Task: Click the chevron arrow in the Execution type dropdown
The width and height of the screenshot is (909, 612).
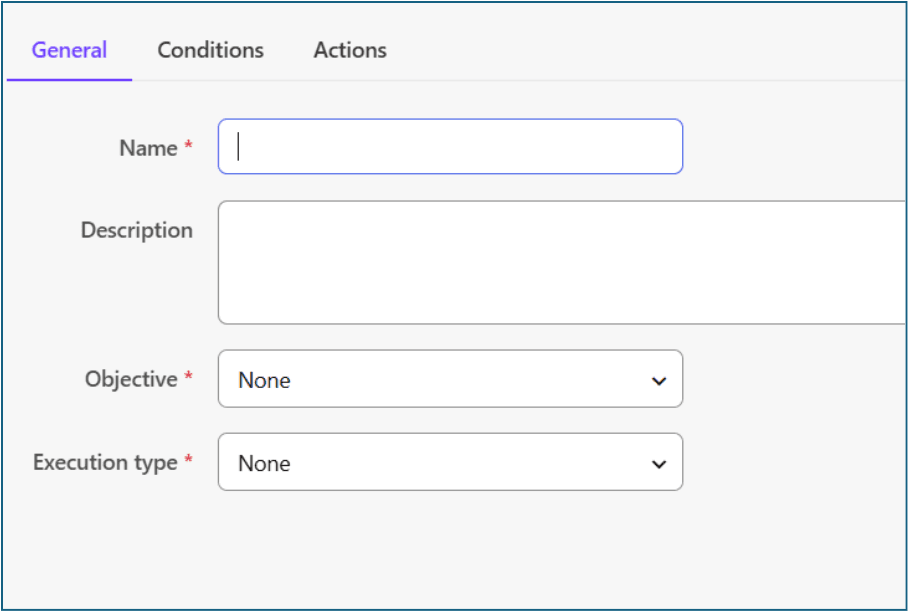Action: point(658,464)
